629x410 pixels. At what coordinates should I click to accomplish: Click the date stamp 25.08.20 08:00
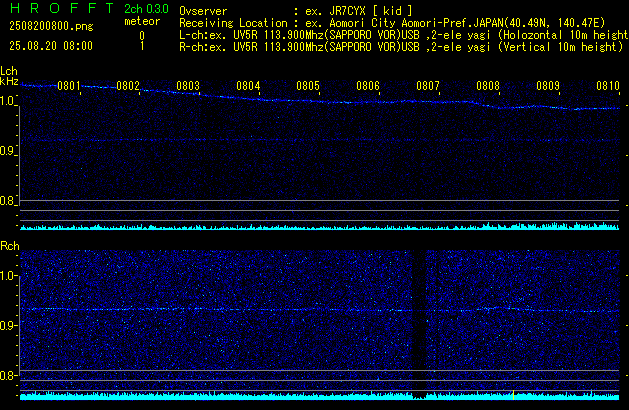click(51, 46)
